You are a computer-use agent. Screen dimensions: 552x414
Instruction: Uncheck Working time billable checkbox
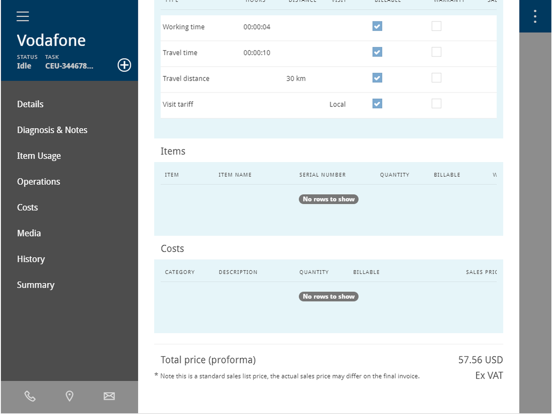377,26
